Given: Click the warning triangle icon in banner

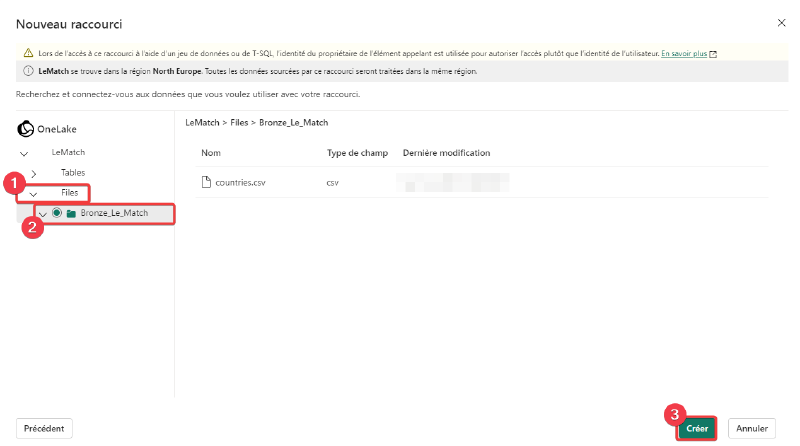Looking at the screenshot, I should [29, 53].
